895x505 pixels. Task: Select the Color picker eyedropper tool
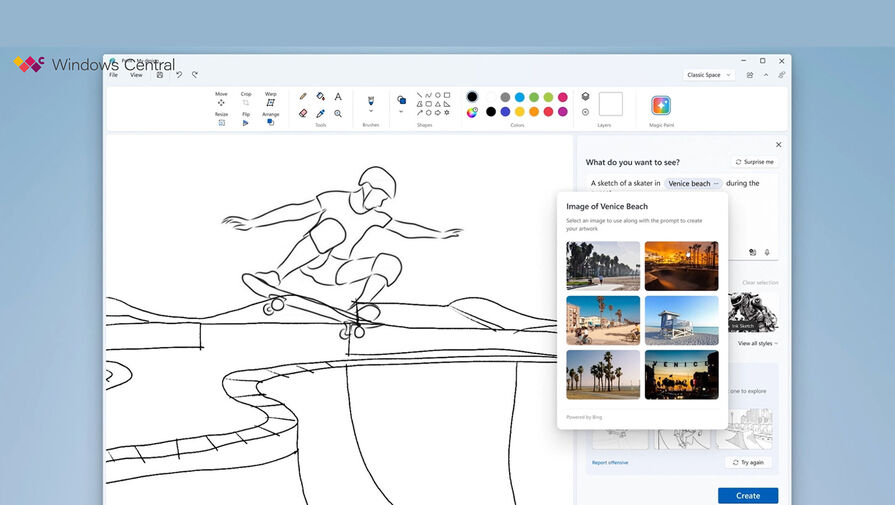[321, 114]
